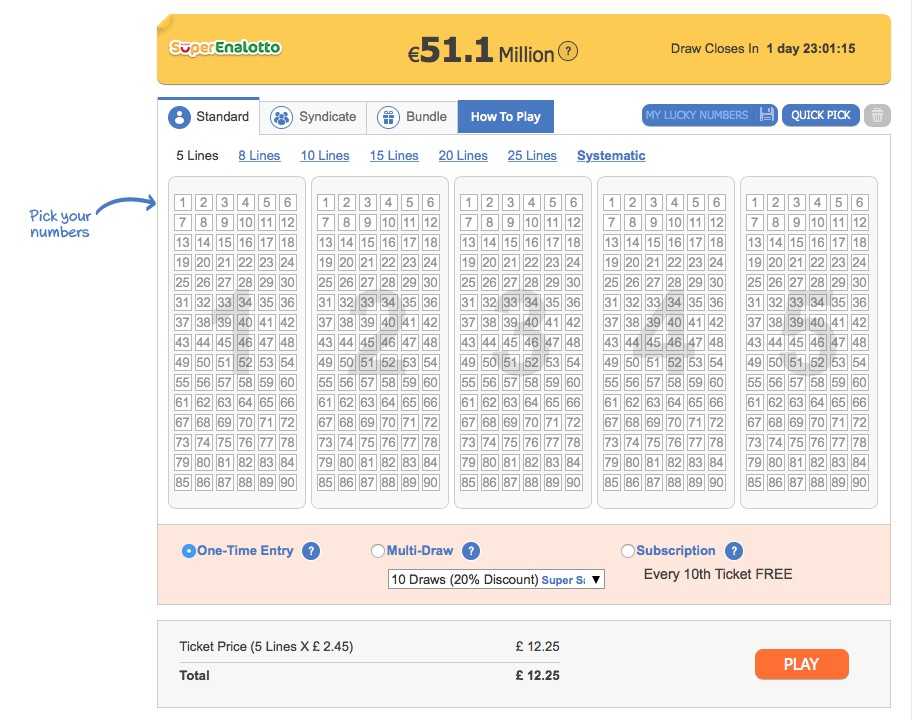The image size is (923, 720).
Task: Click the QUICK PICK button
Action: click(x=821, y=115)
